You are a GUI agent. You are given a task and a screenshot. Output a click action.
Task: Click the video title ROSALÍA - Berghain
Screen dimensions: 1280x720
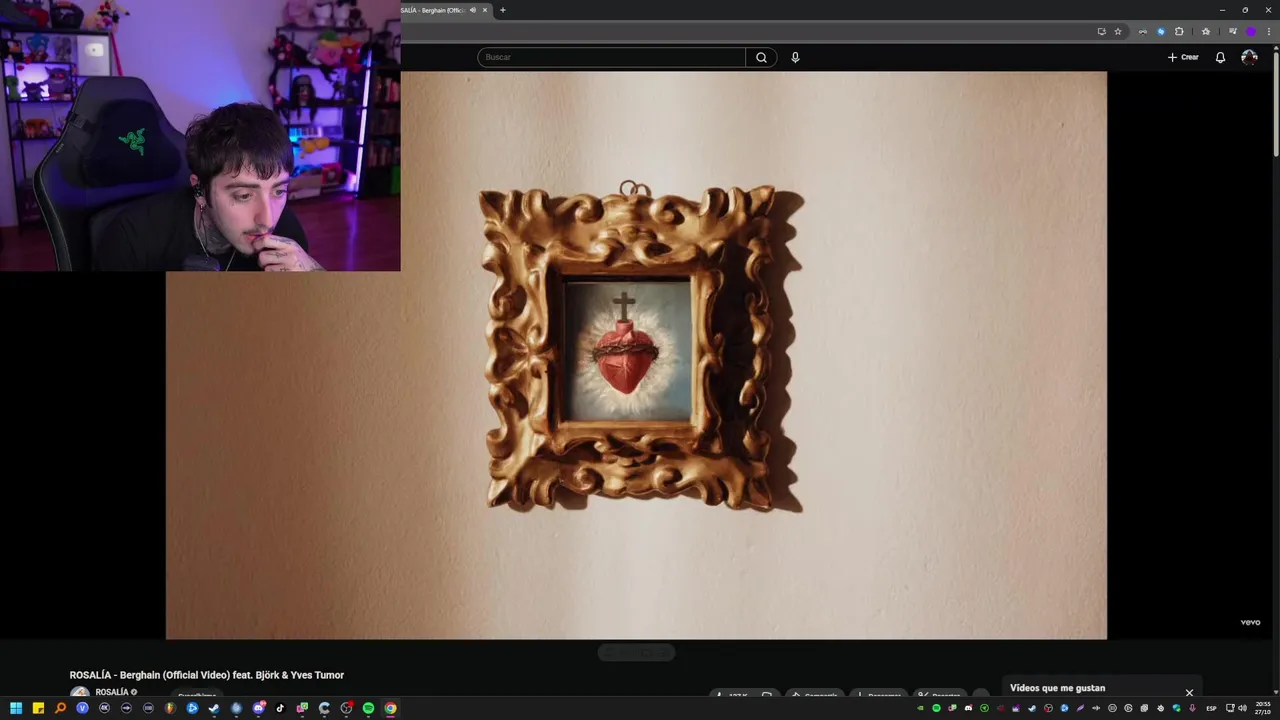pyautogui.click(x=207, y=675)
